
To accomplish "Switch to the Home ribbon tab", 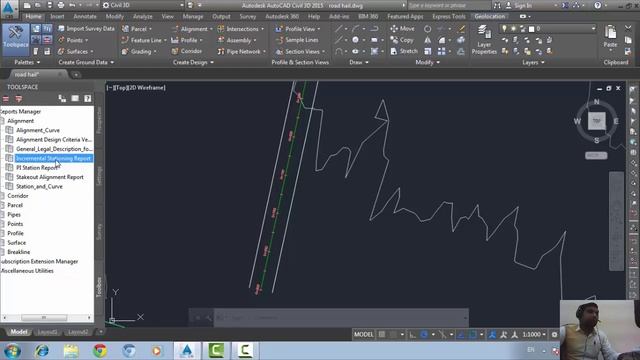I will pyautogui.click(x=33, y=16).
